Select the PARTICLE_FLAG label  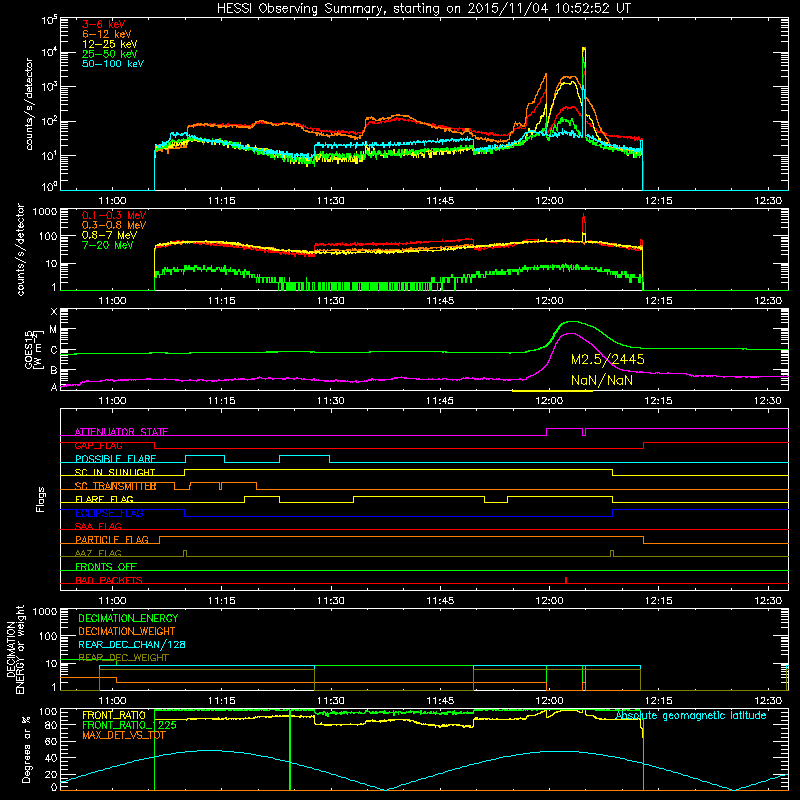point(112,540)
